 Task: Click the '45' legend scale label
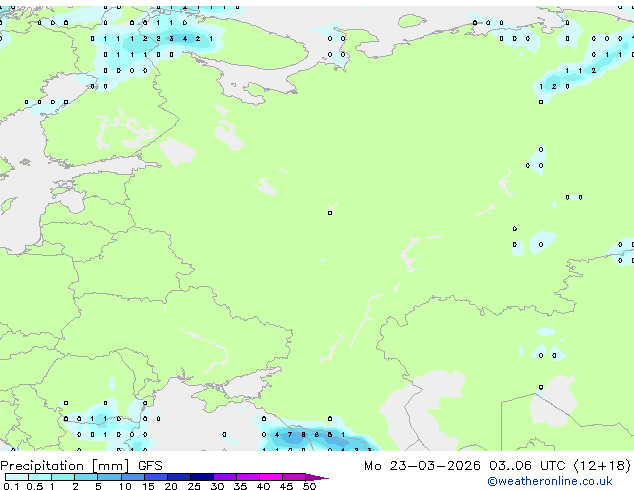[x=286, y=486]
